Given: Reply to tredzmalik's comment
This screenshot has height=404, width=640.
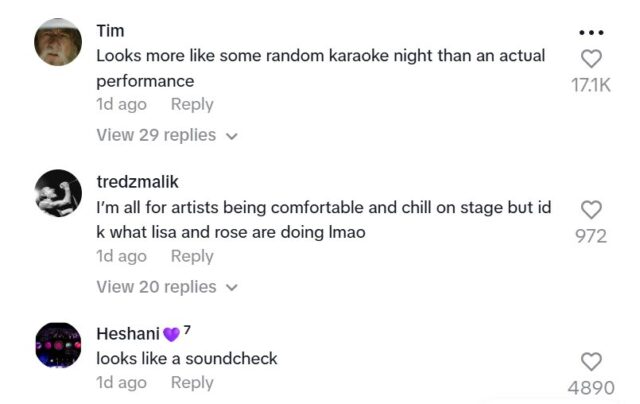Looking at the screenshot, I should (192, 256).
